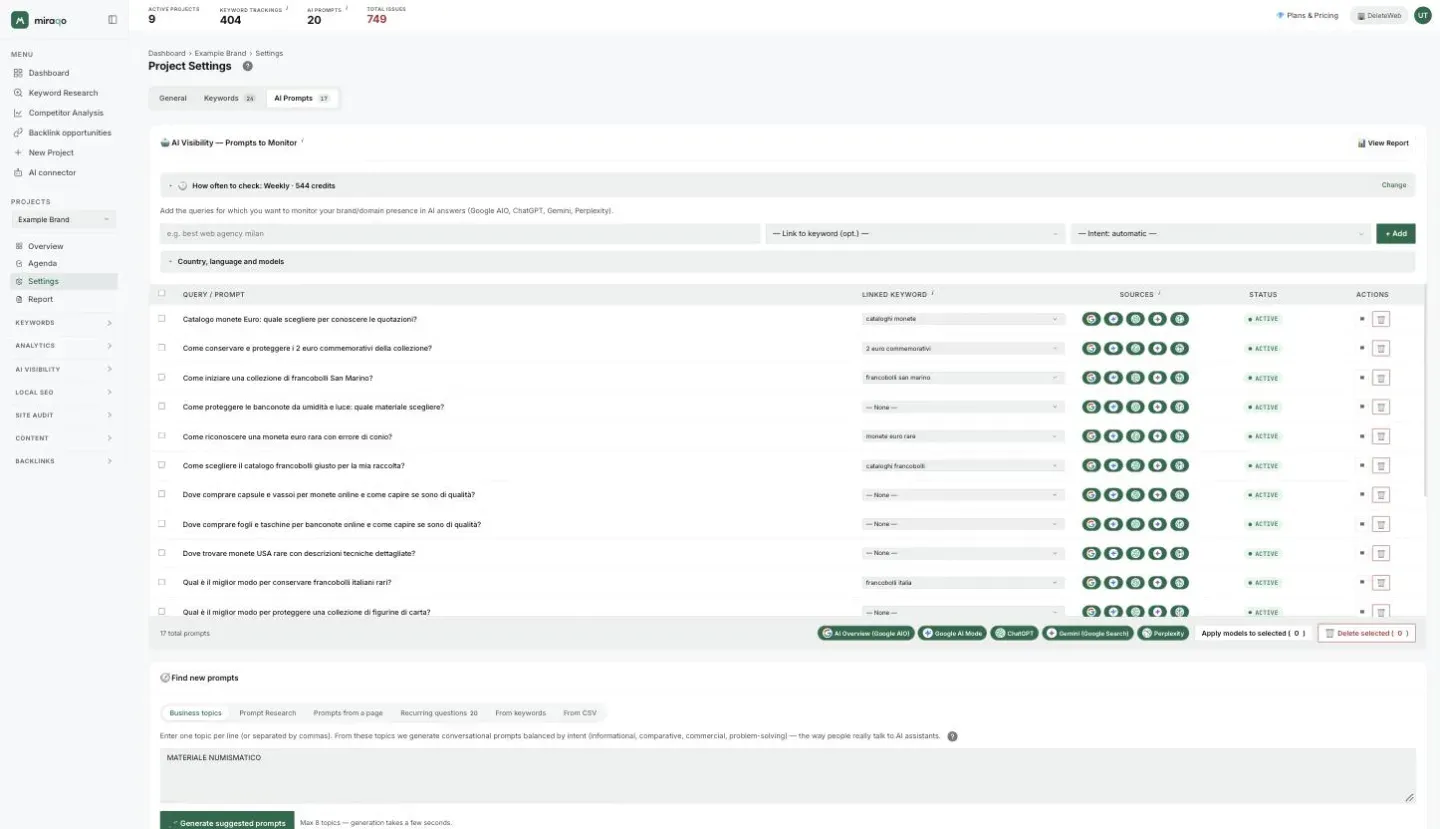Focus the query input 'e.g. best web agency milan'
Viewport: 1440px width, 829px height.
point(460,233)
